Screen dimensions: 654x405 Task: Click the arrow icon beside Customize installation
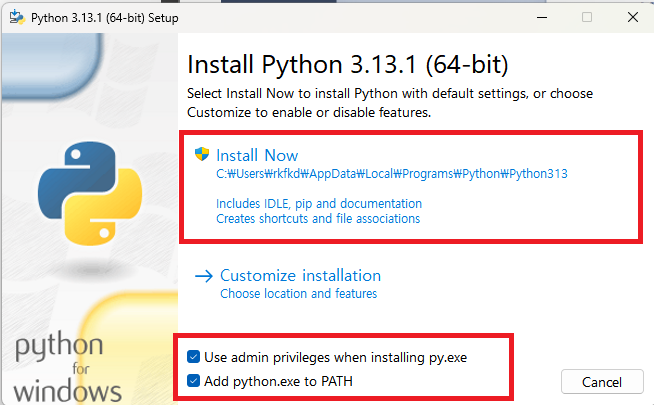(204, 276)
